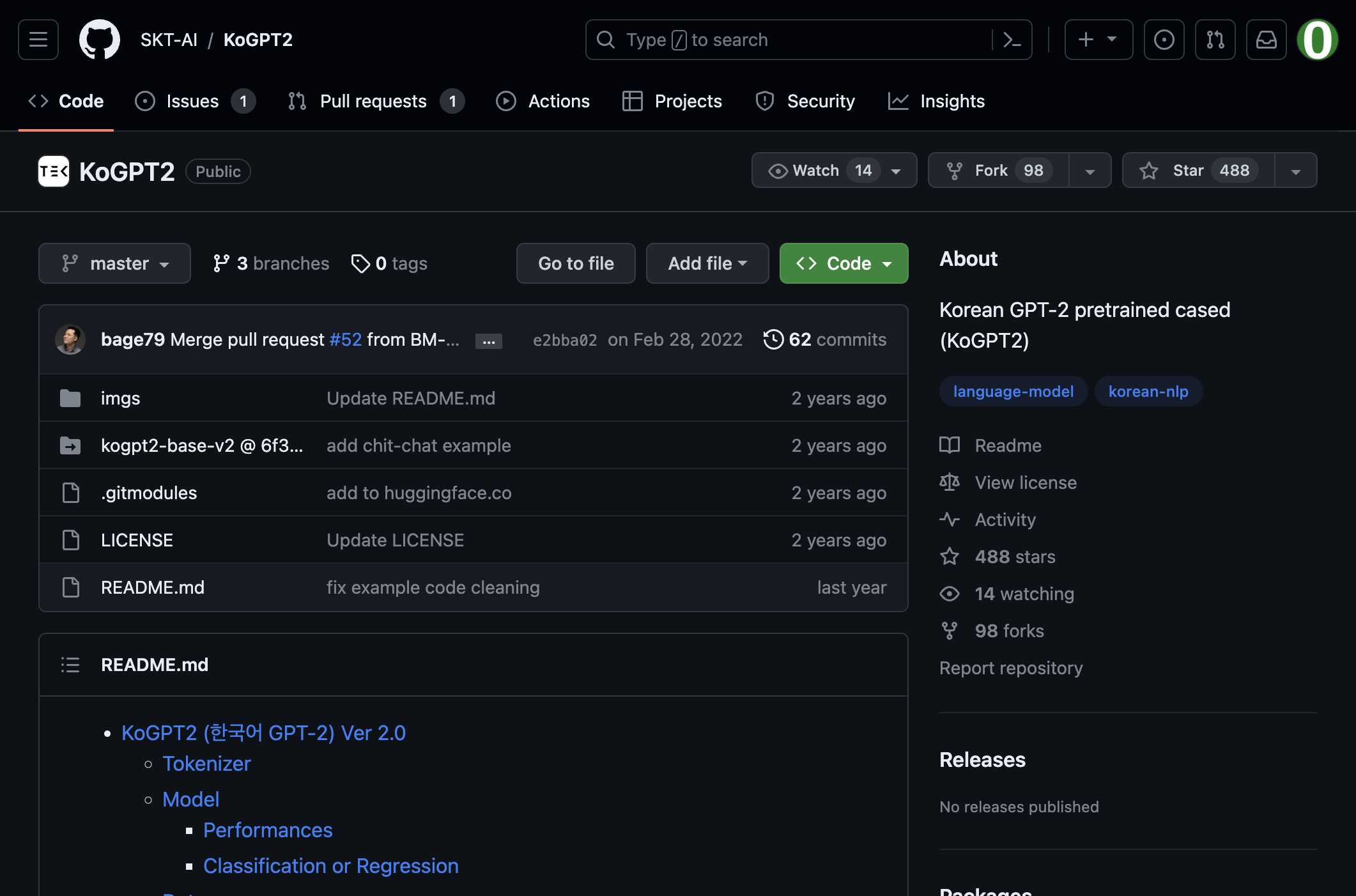Switch to the Insights tab
The width and height of the screenshot is (1356, 896).
(937, 101)
